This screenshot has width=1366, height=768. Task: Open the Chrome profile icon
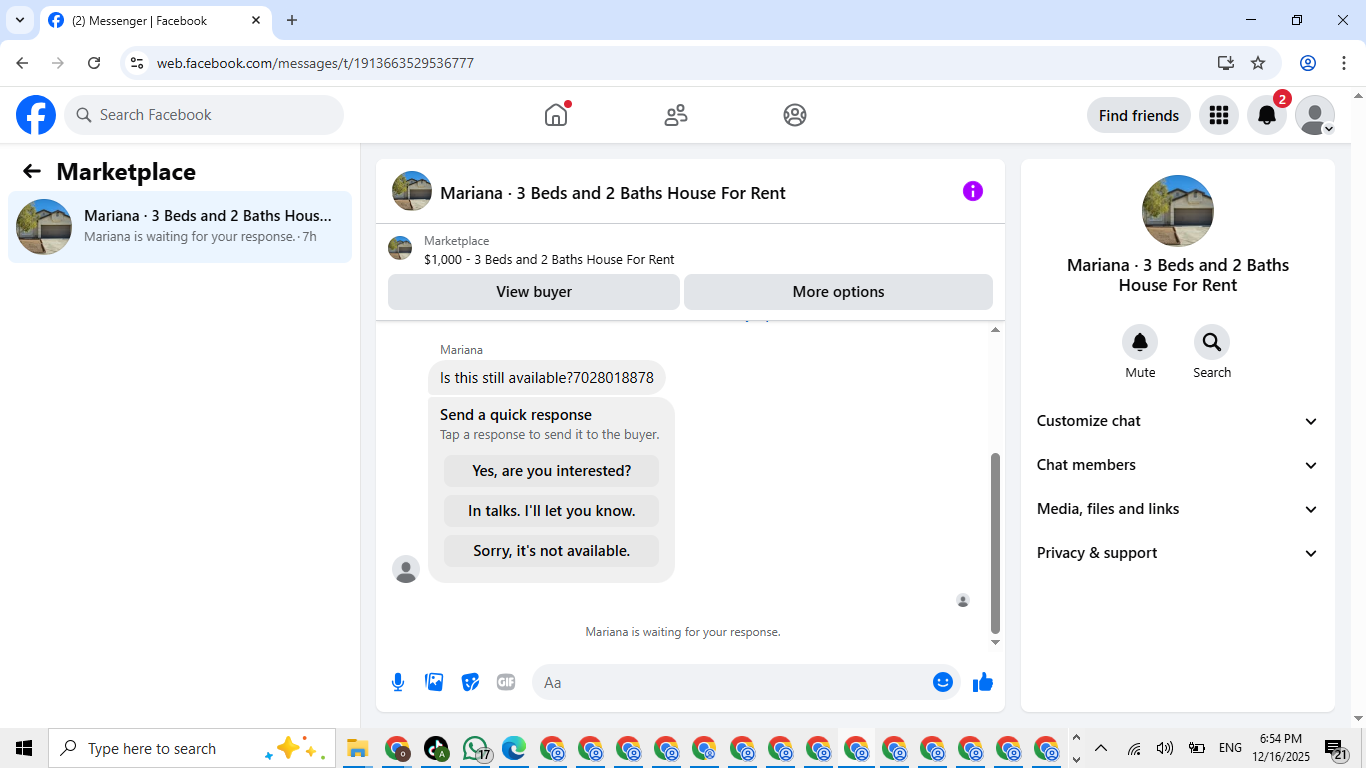click(x=1308, y=63)
